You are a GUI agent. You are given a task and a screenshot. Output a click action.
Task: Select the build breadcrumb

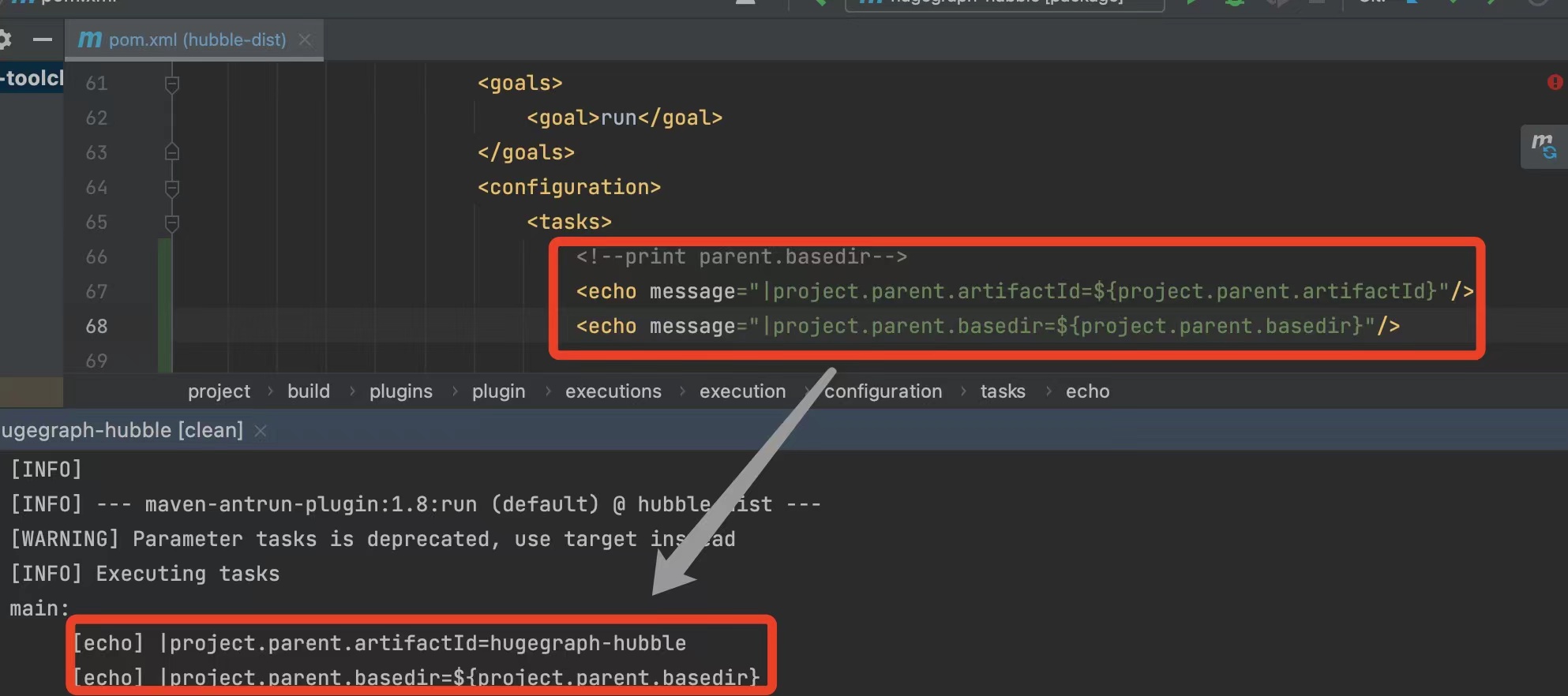309,391
